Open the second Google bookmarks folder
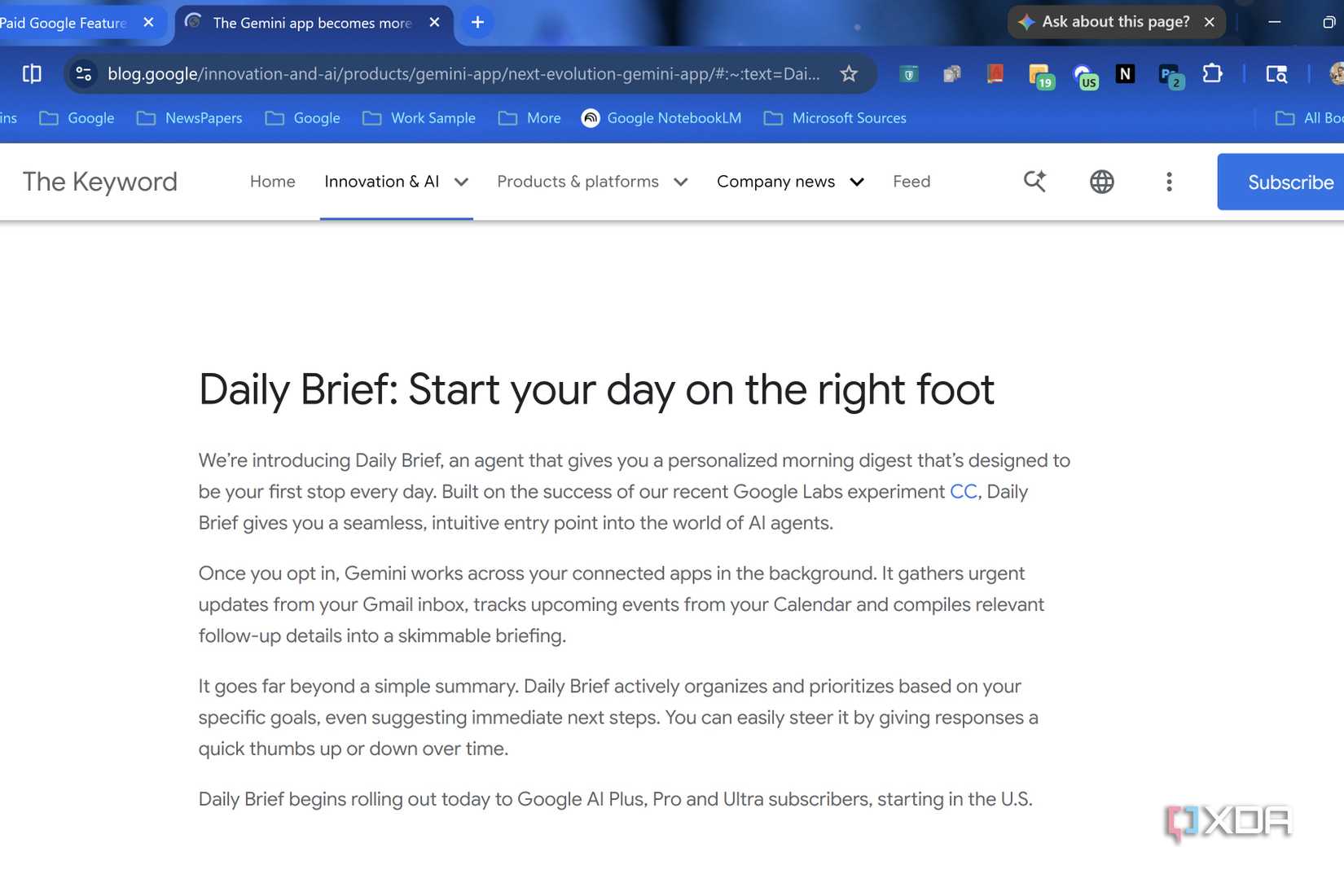The width and height of the screenshot is (1344, 896). [303, 118]
